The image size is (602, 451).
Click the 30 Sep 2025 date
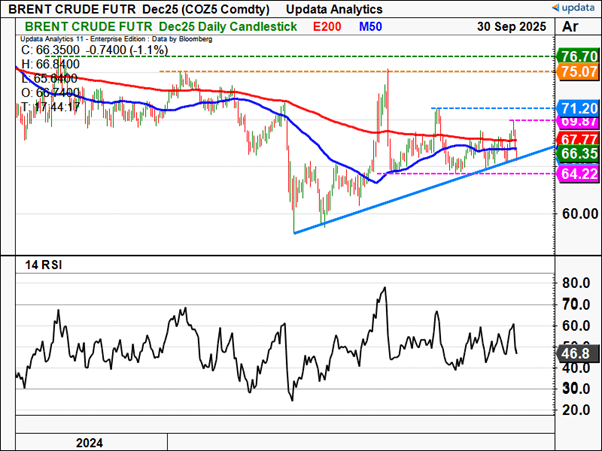tap(508, 25)
